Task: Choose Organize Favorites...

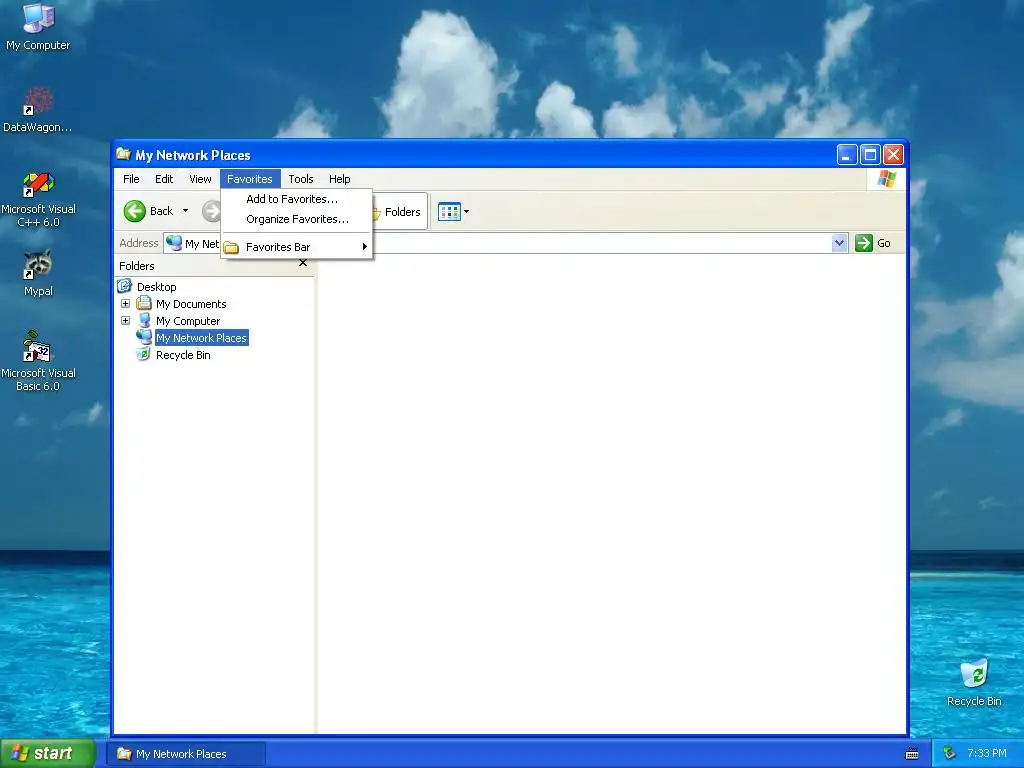Action: tap(296, 219)
